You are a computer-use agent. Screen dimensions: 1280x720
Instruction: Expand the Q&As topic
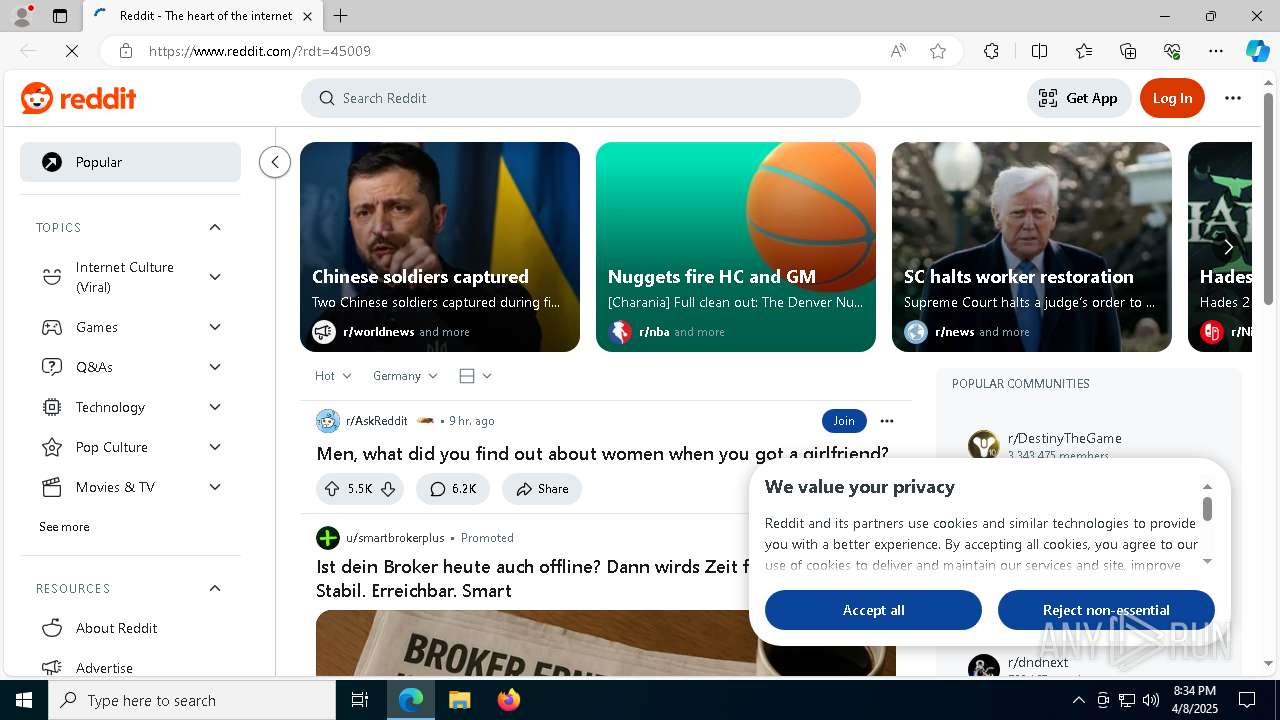tap(215, 367)
